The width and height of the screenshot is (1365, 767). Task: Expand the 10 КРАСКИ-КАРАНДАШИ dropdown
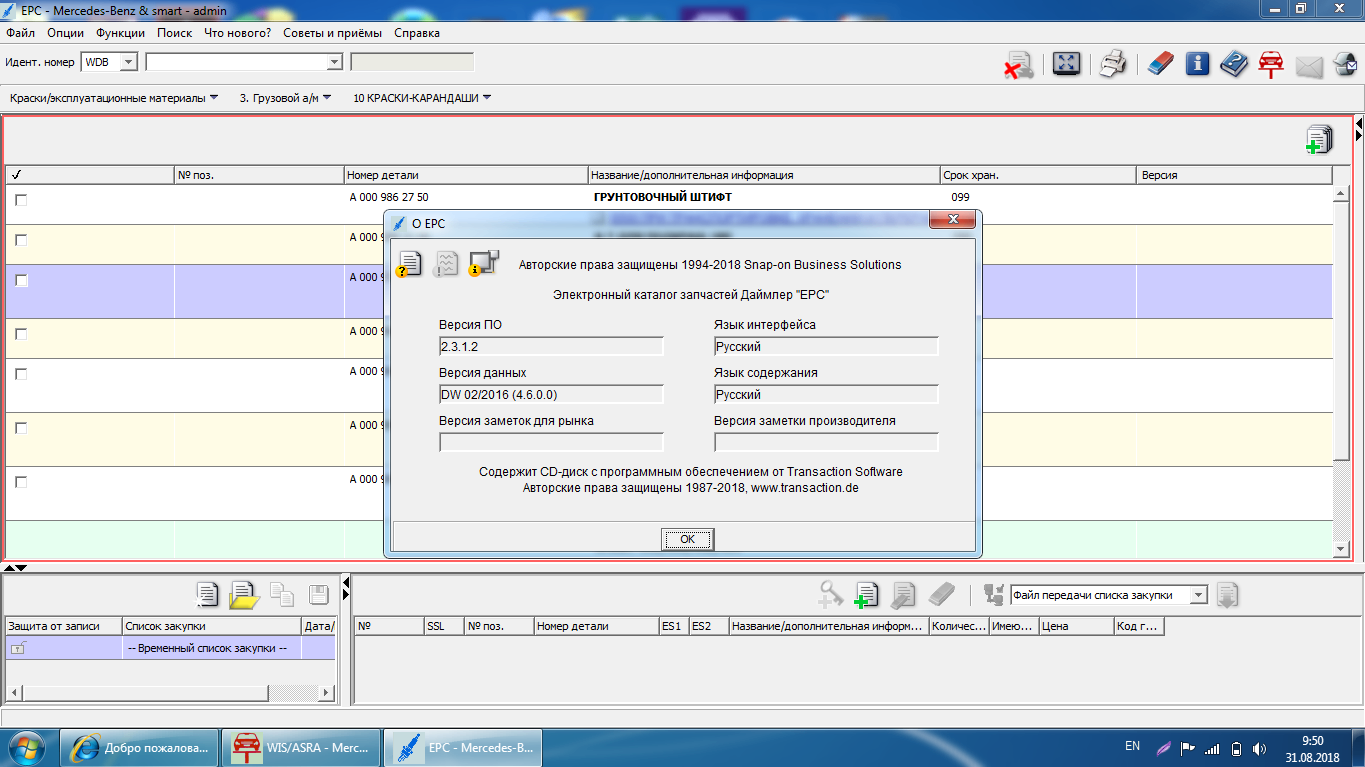coord(487,98)
